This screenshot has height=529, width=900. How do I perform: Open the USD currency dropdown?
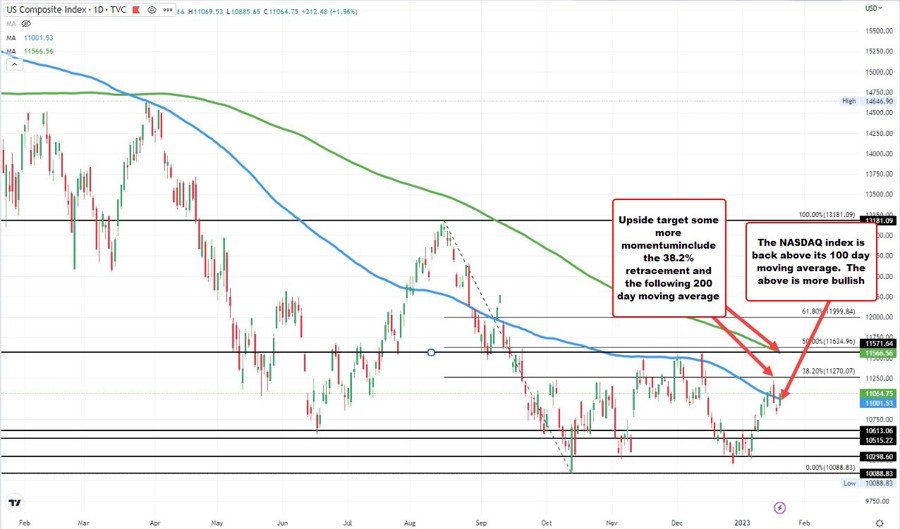tap(874, 8)
